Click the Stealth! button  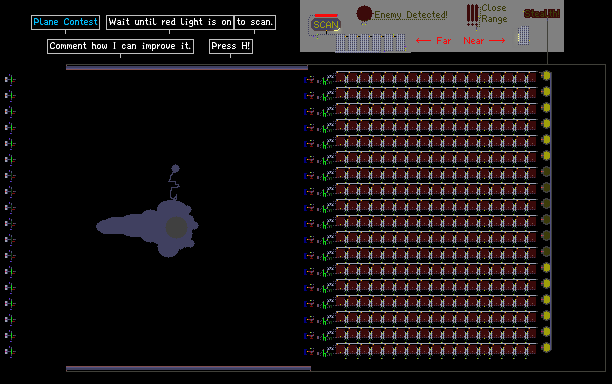coord(542,14)
